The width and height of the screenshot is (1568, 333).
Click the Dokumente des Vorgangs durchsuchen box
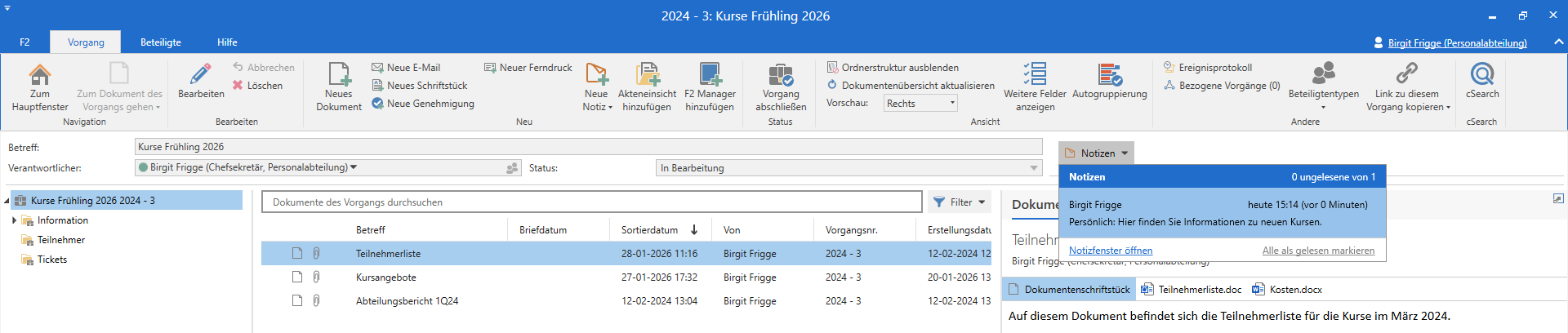click(592, 202)
